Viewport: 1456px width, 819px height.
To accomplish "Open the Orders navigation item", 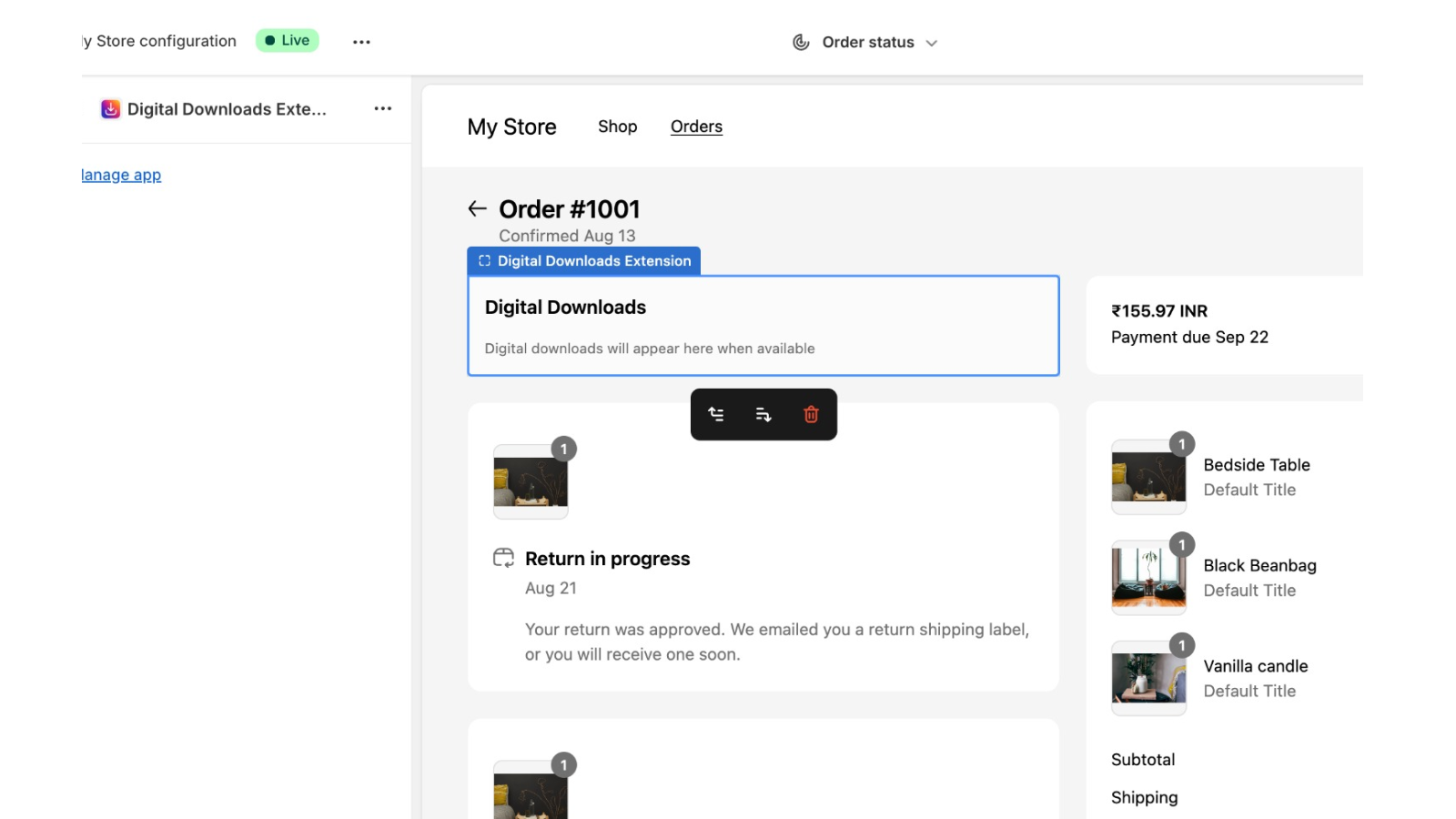I will pos(696,126).
